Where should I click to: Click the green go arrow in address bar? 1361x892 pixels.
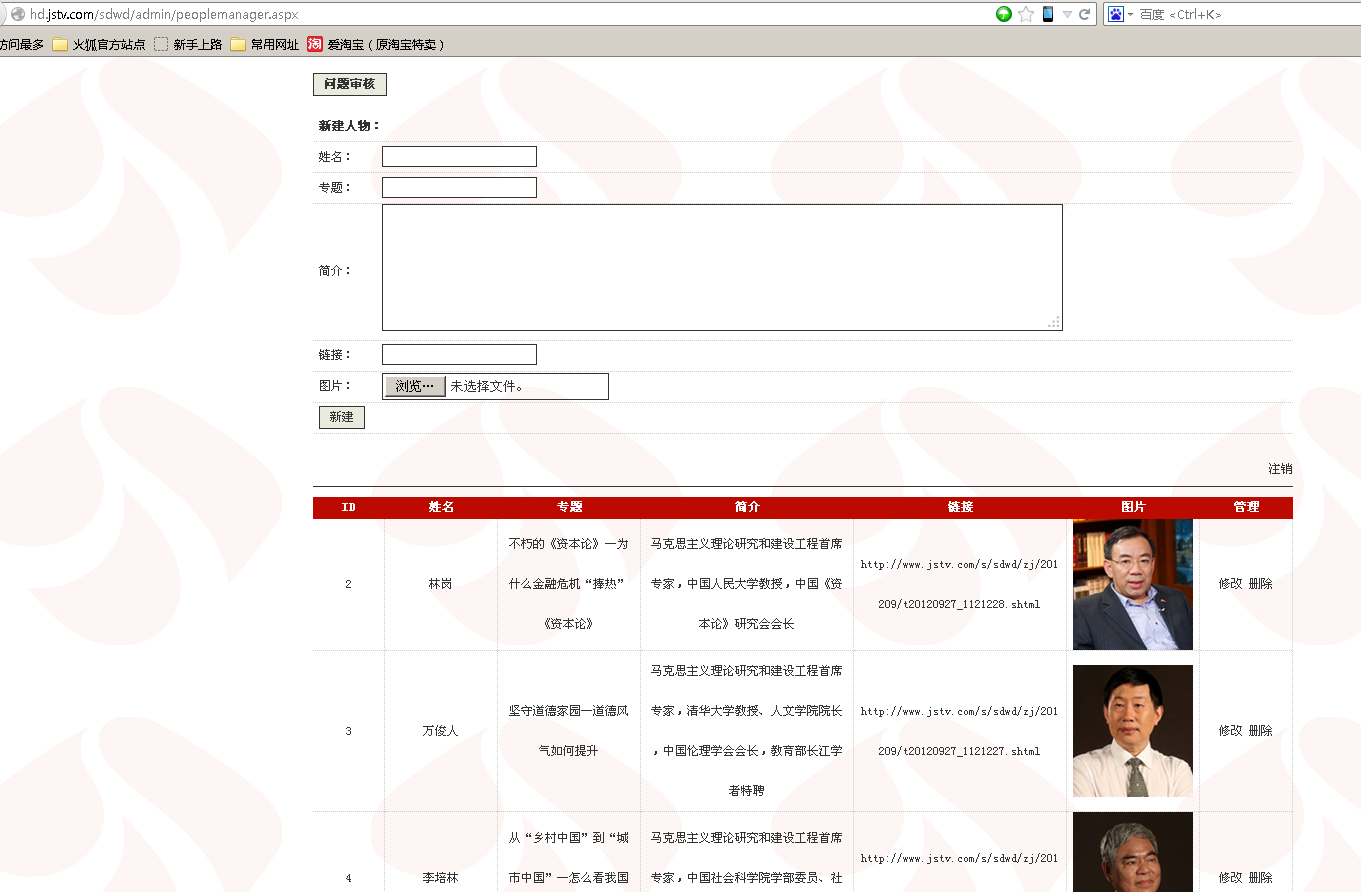[1004, 14]
